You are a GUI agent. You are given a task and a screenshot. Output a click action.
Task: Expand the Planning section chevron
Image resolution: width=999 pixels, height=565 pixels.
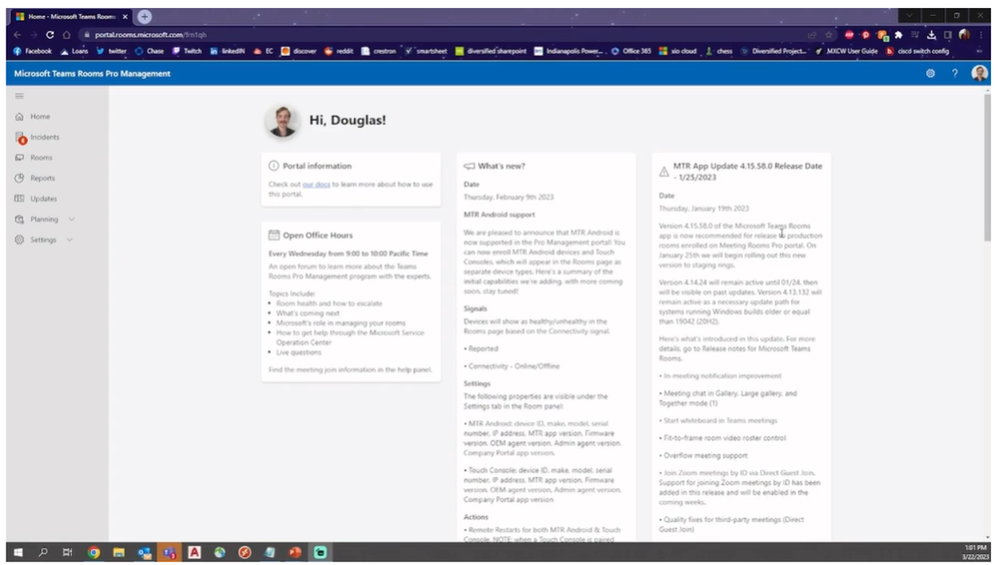coord(71,219)
